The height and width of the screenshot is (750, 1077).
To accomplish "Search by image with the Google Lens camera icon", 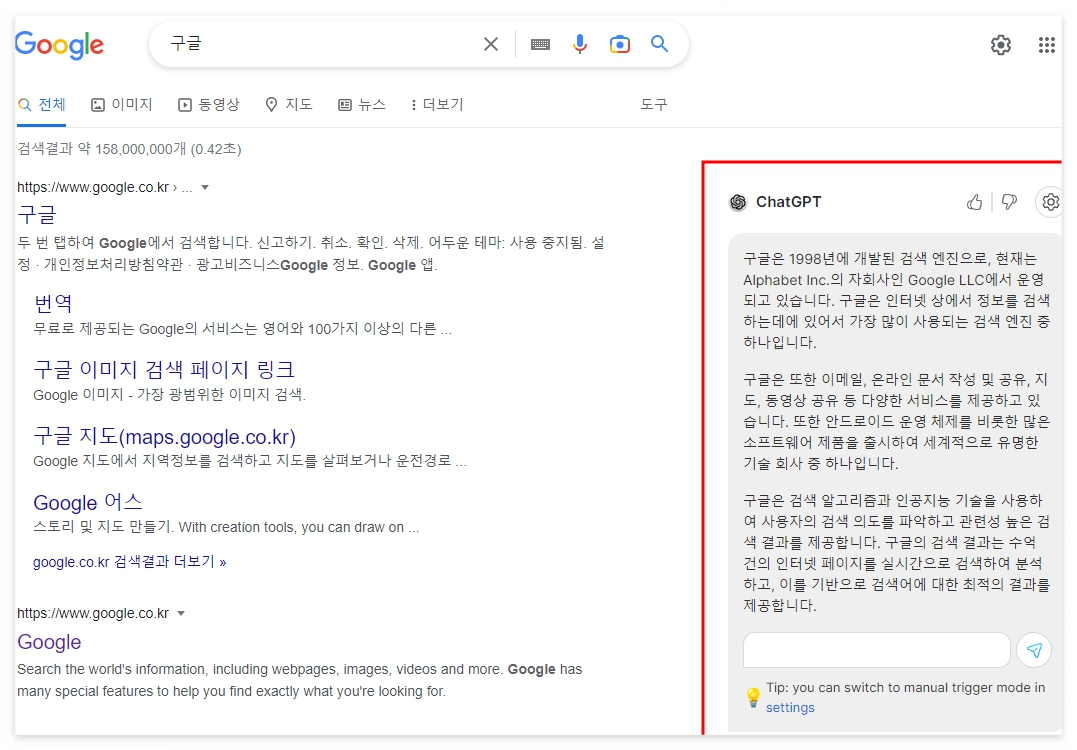I will pos(620,44).
